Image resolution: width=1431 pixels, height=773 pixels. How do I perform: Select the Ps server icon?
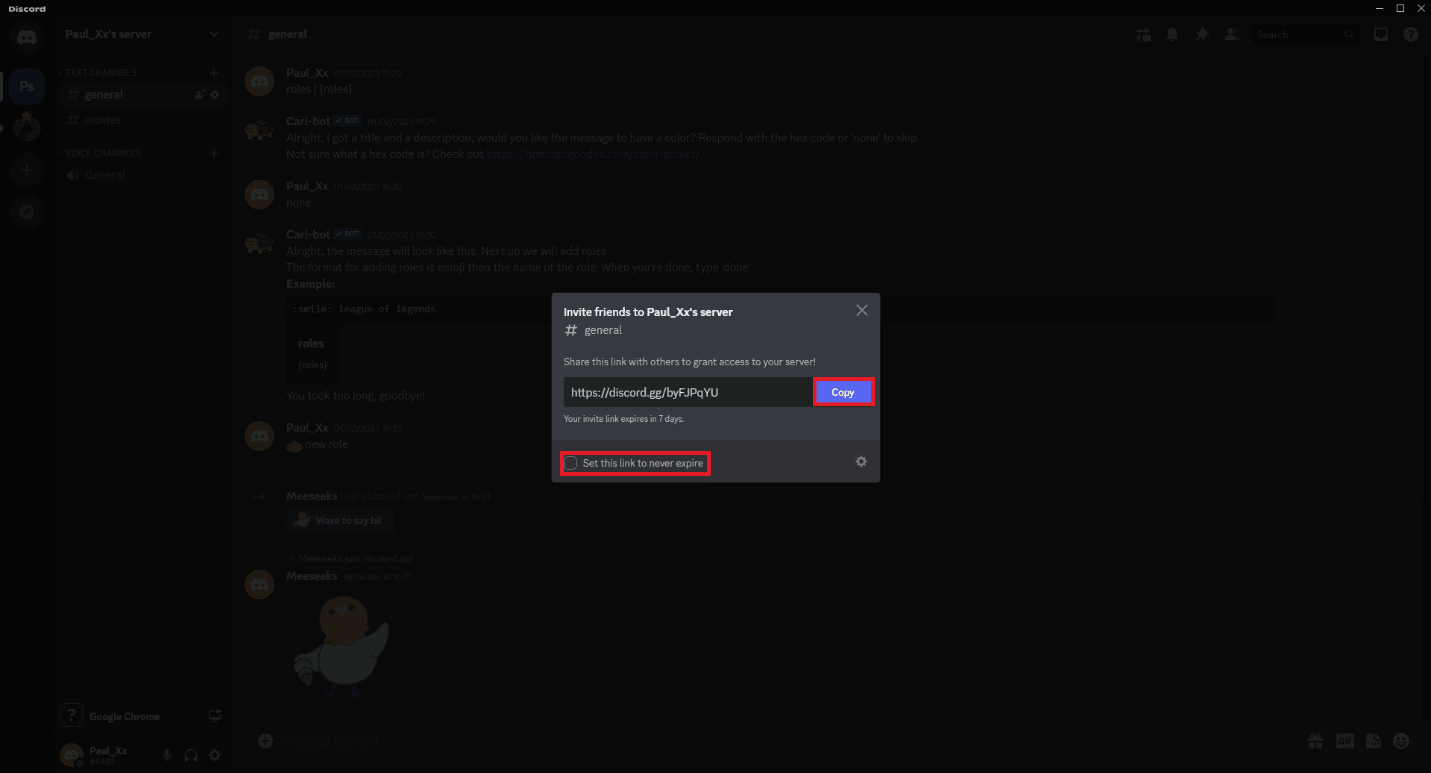pos(27,86)
